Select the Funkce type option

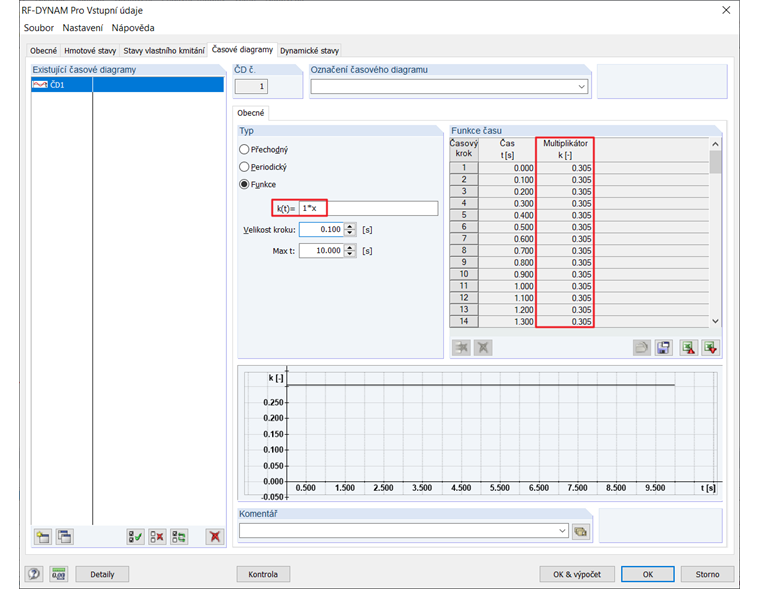[244, 184]
